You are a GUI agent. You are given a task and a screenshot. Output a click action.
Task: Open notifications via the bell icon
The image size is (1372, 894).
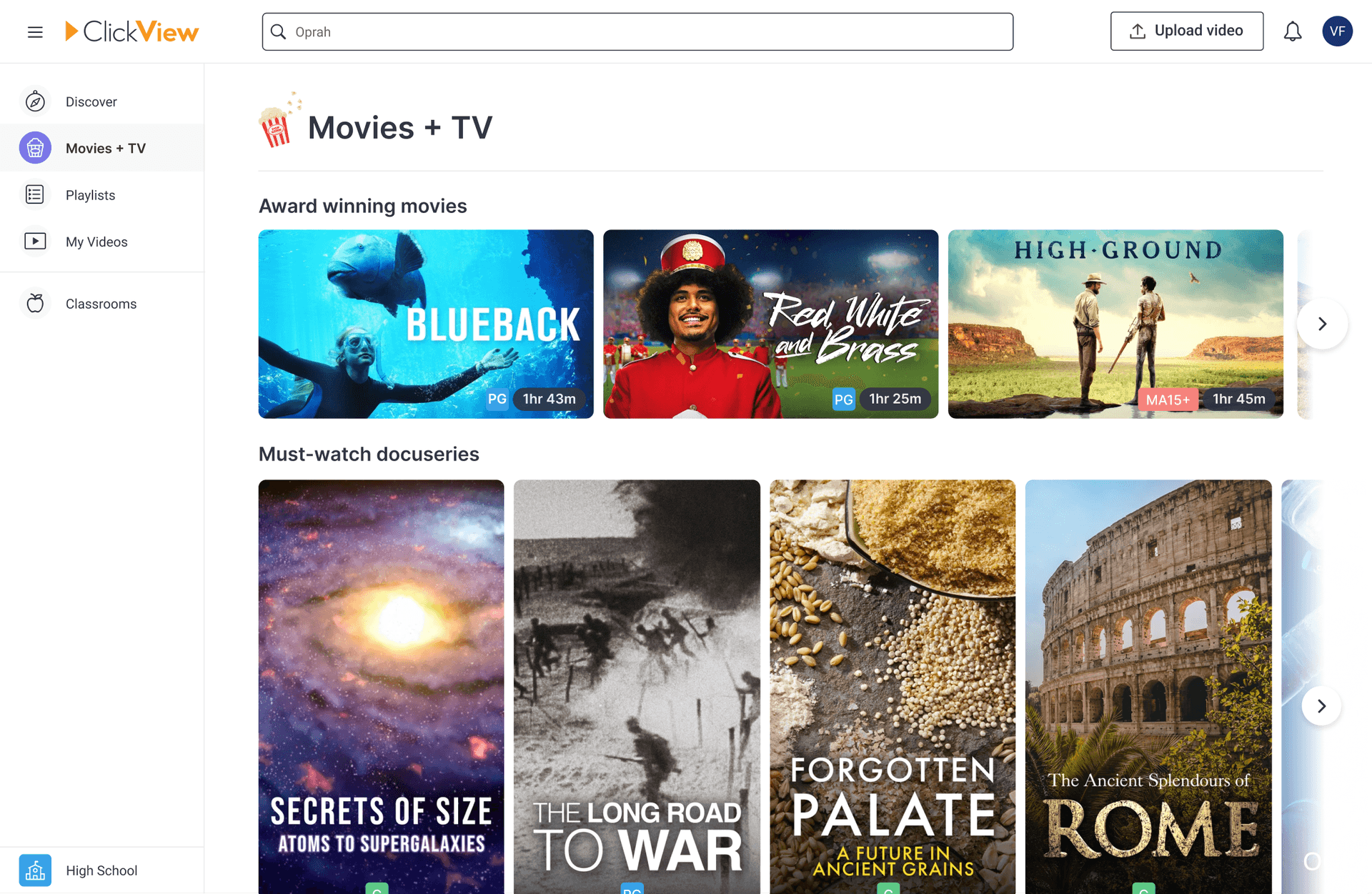1292,31
